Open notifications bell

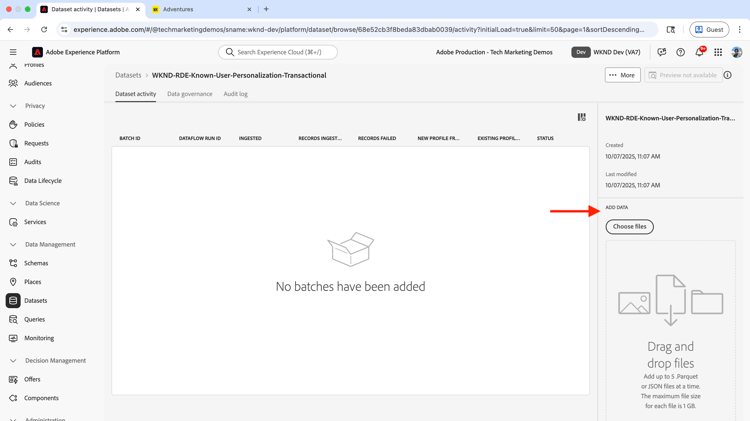click(699, 52)
